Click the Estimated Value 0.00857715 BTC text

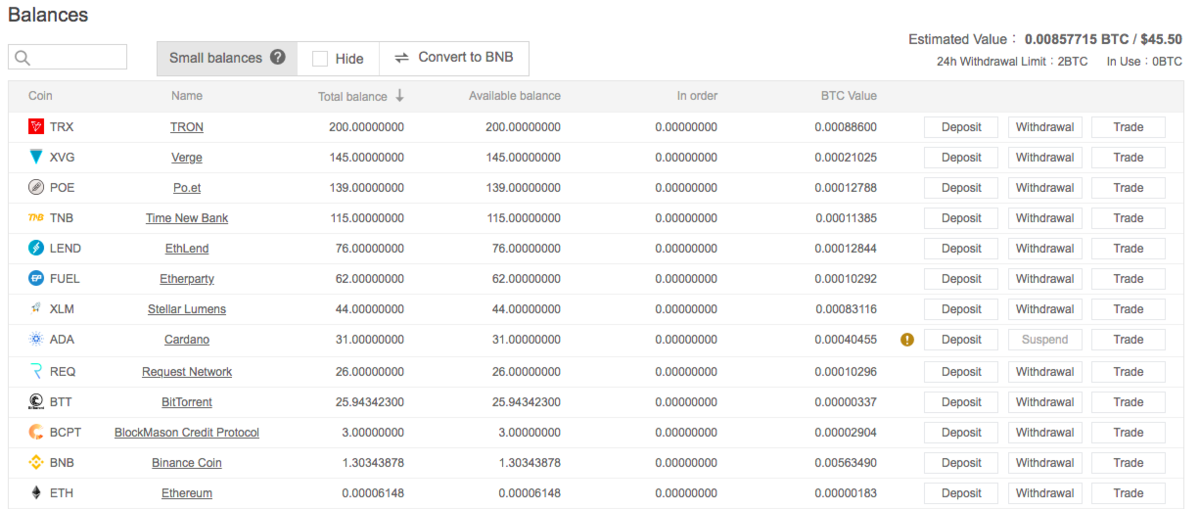click(x=1045, y=40)
